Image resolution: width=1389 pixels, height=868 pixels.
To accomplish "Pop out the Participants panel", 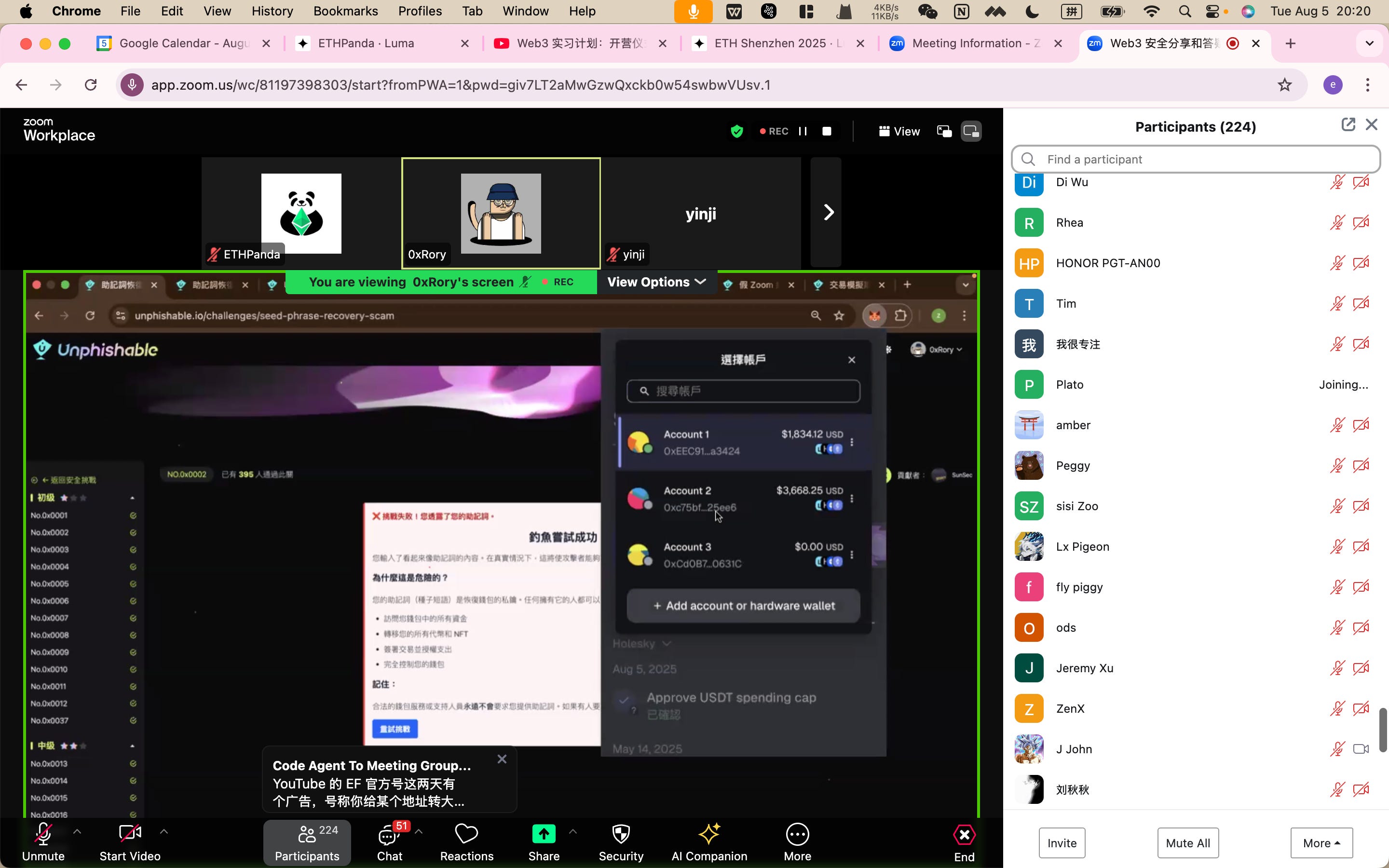I will 1348,124.
